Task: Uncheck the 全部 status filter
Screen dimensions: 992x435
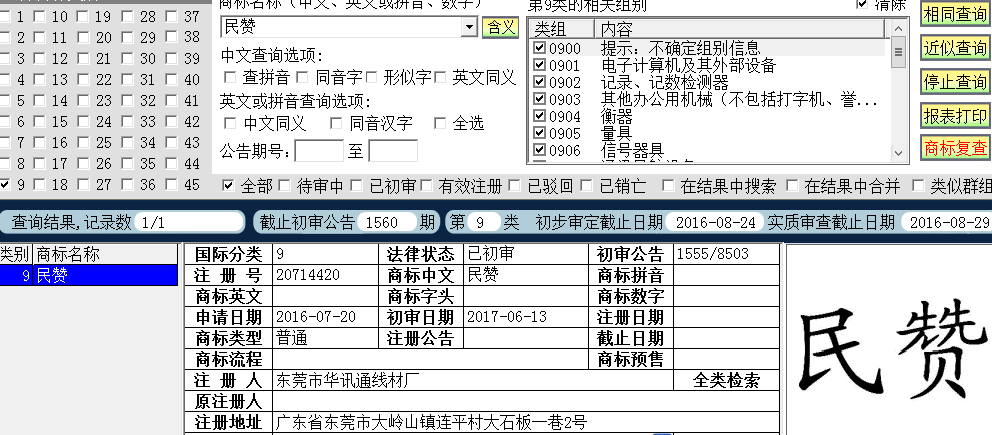Action: tap(228, 185)
